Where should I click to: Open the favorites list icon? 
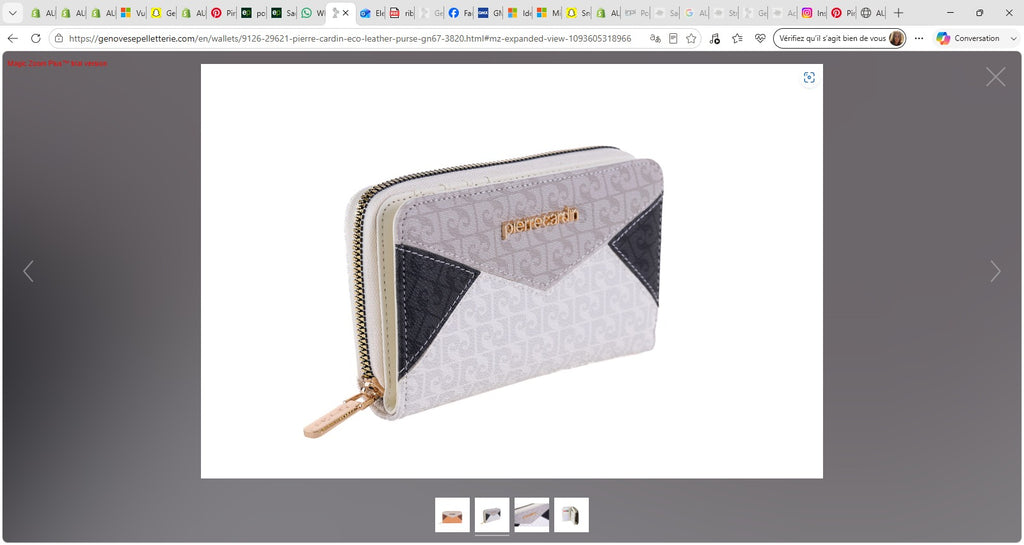(737, 39)
